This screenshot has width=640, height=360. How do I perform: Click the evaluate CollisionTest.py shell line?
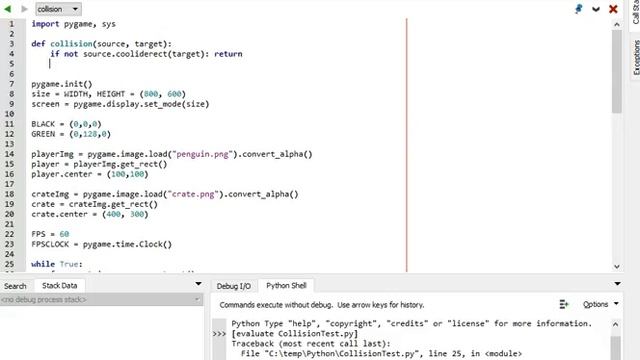[x=295, y=334]
